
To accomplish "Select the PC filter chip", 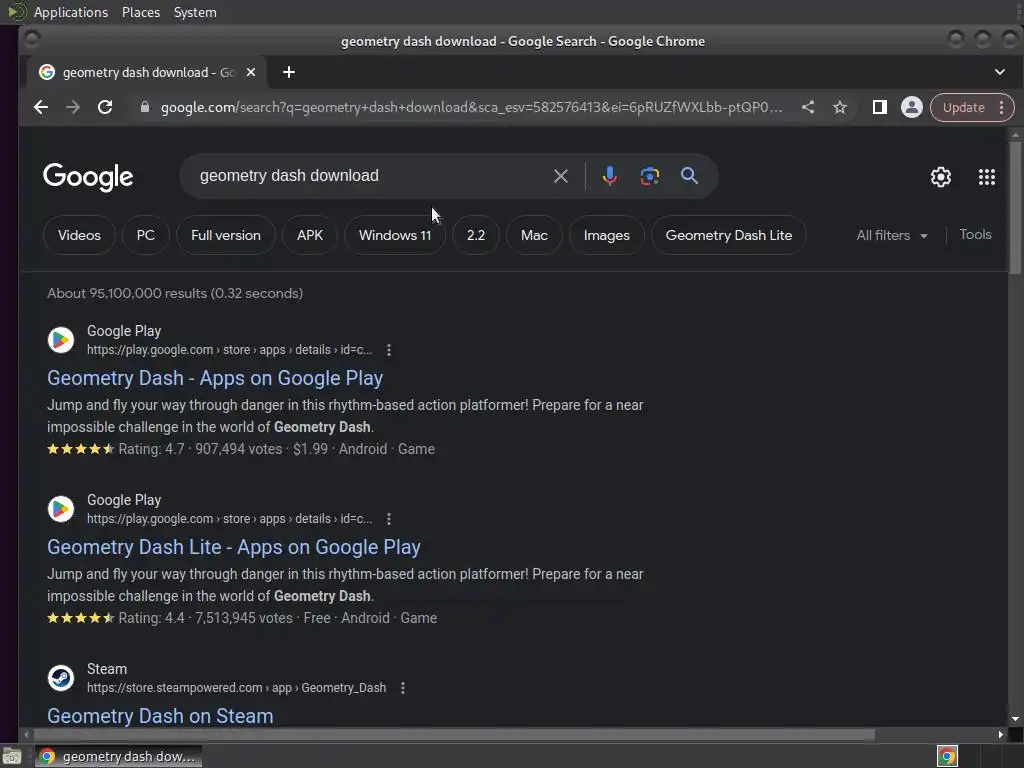I will click(146, 235).
